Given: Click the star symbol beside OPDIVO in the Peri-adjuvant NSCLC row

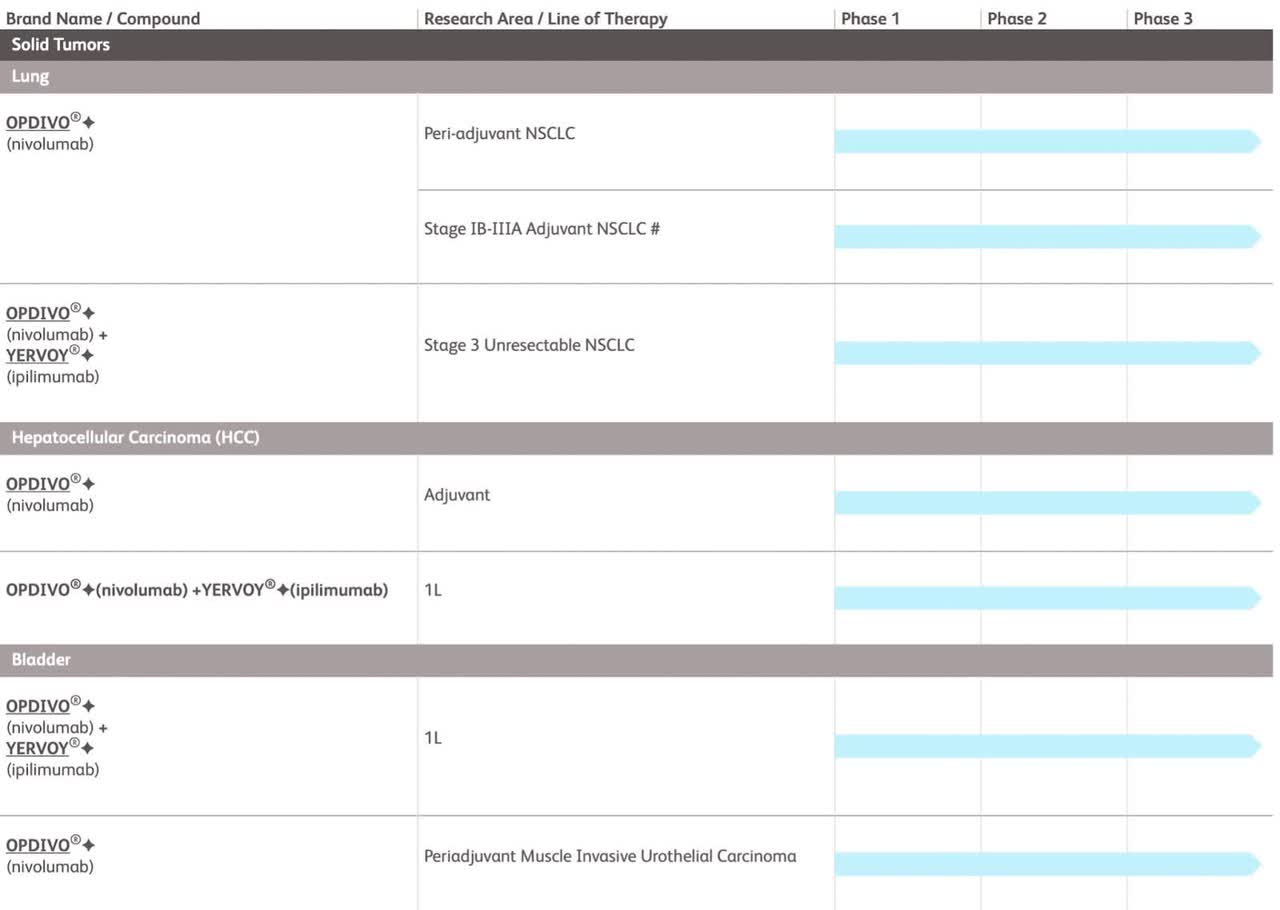Looking at the screenshot, I should pos(89,123).
